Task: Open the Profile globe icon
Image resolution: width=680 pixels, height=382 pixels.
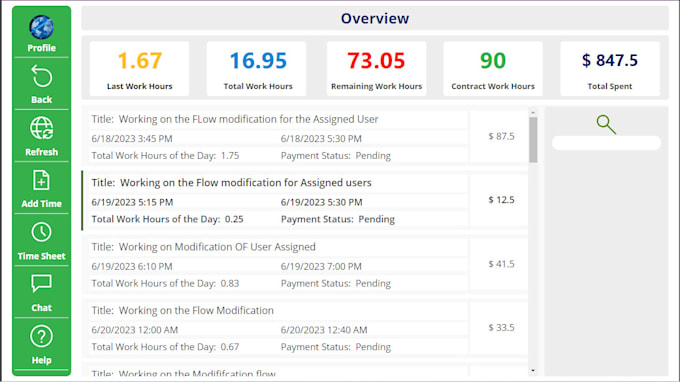Action: click(x=42, y=27)
